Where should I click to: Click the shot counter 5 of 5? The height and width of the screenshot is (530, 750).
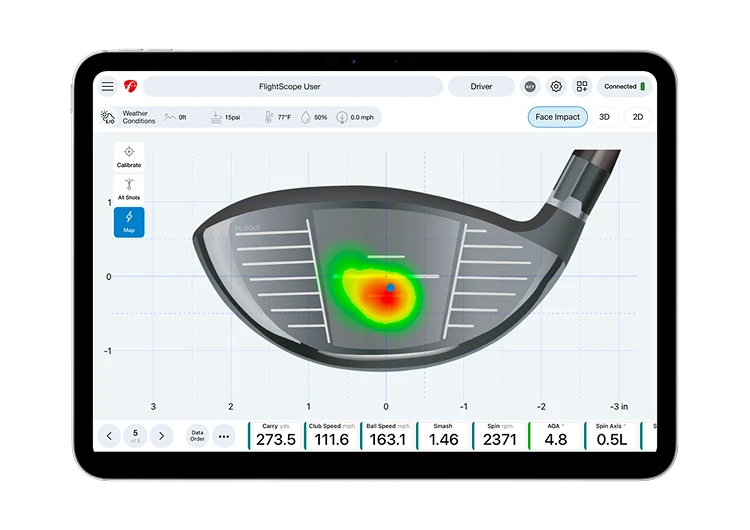pos(135,436)
